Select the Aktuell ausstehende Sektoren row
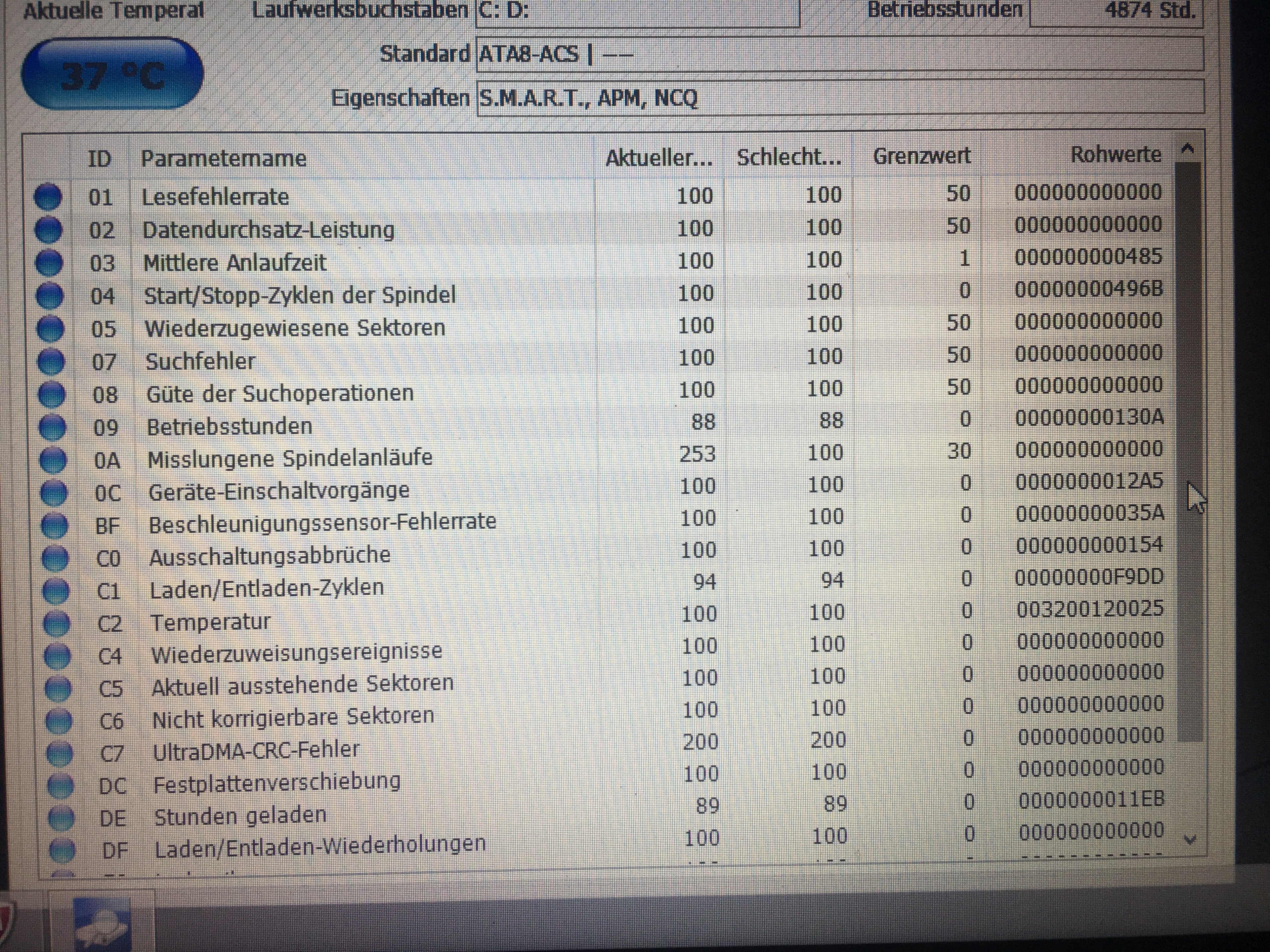The image size is (1270, 952). pyautogui.click(x=303, y=684)
